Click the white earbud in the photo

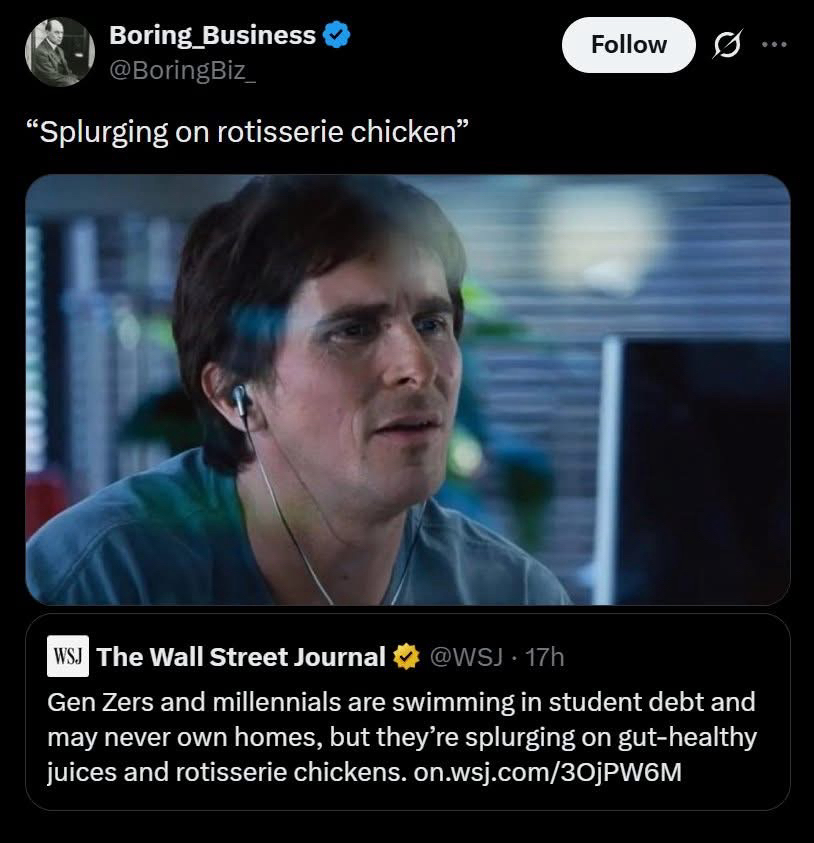[240, 401]
